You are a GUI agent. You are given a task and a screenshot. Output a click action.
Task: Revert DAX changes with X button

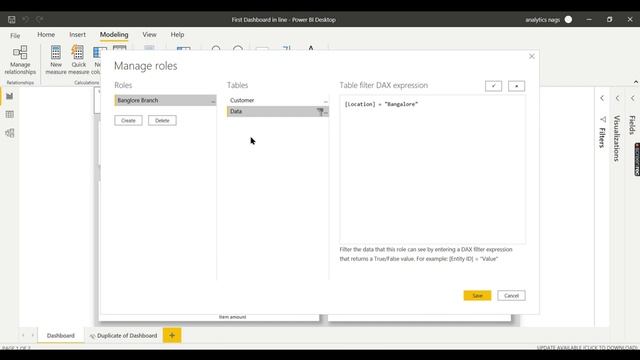pyautogui.click(x=516, y=86)
